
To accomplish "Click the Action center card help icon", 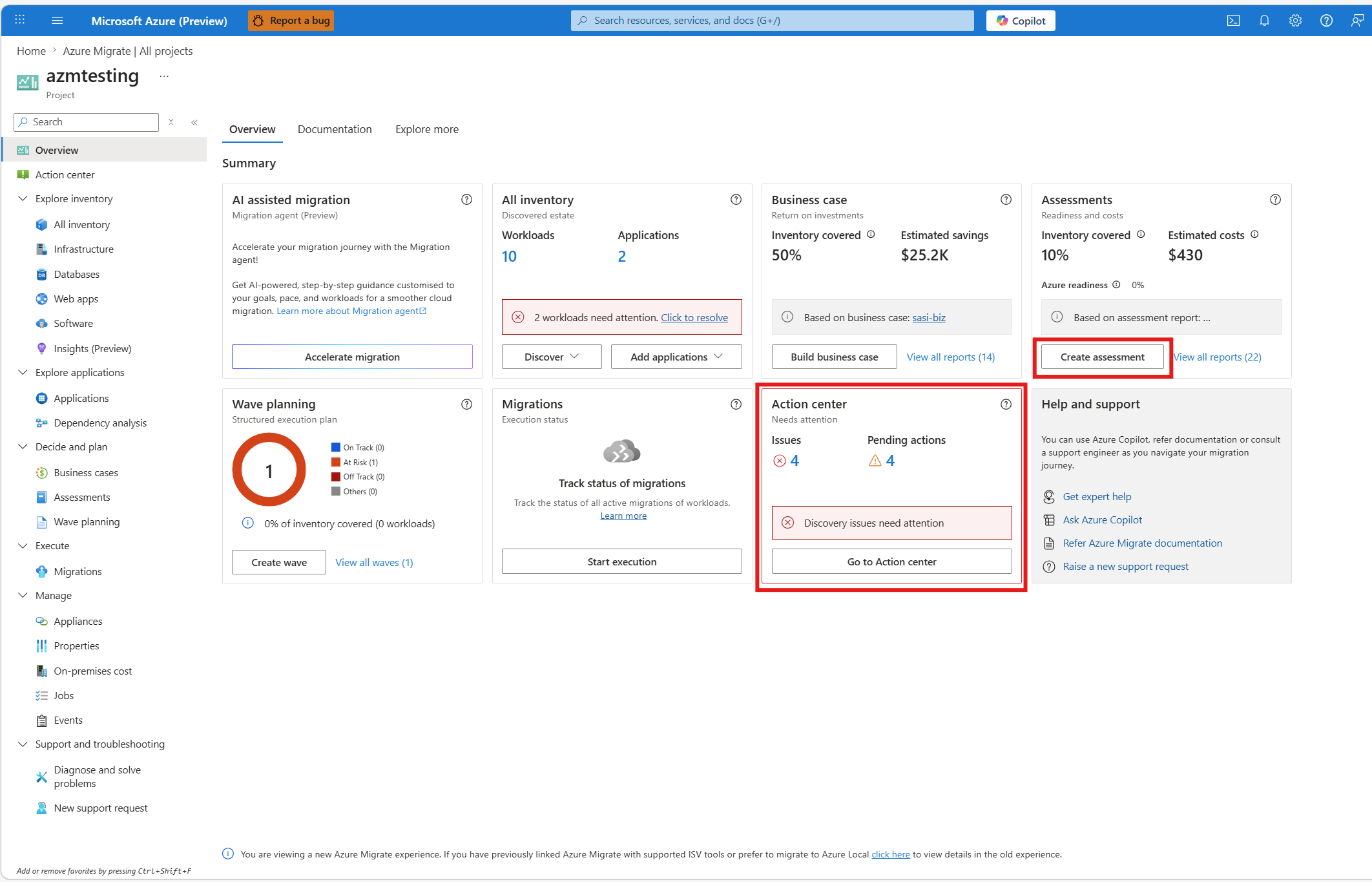I will (x=1006, y=404).
